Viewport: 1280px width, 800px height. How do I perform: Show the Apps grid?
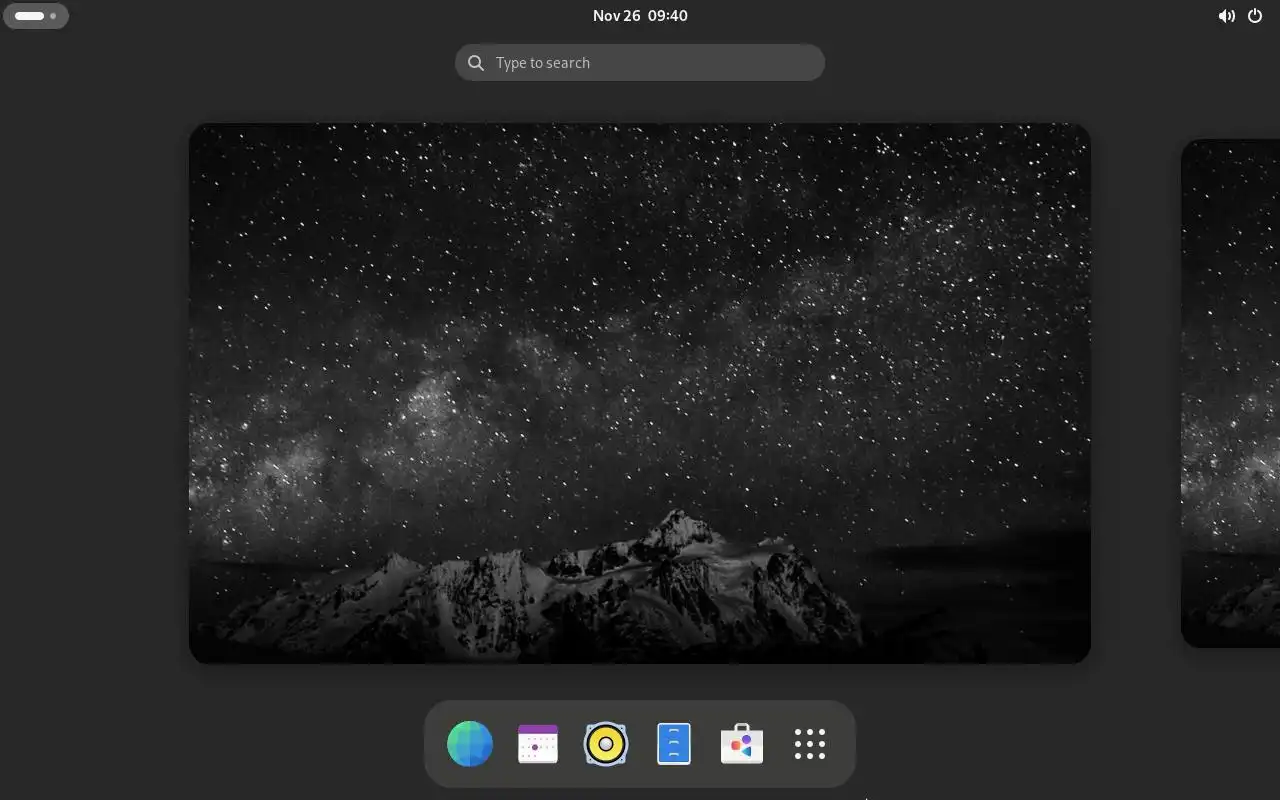point(810,744)
